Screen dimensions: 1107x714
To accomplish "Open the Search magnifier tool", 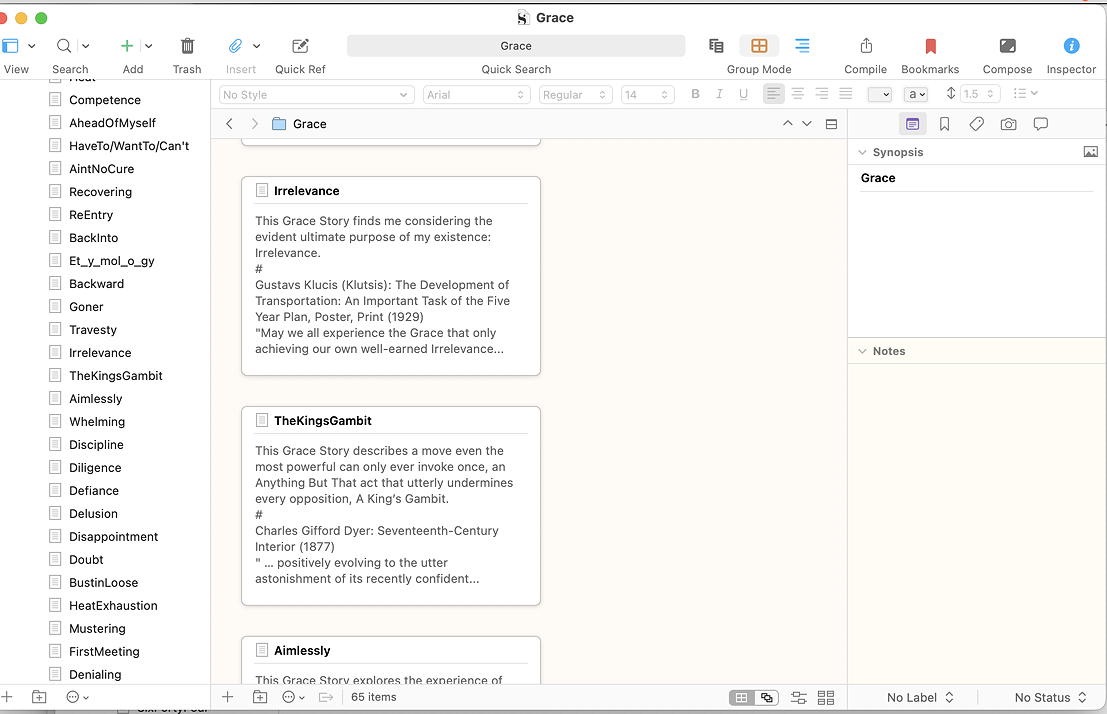I will tap(64, 46).
